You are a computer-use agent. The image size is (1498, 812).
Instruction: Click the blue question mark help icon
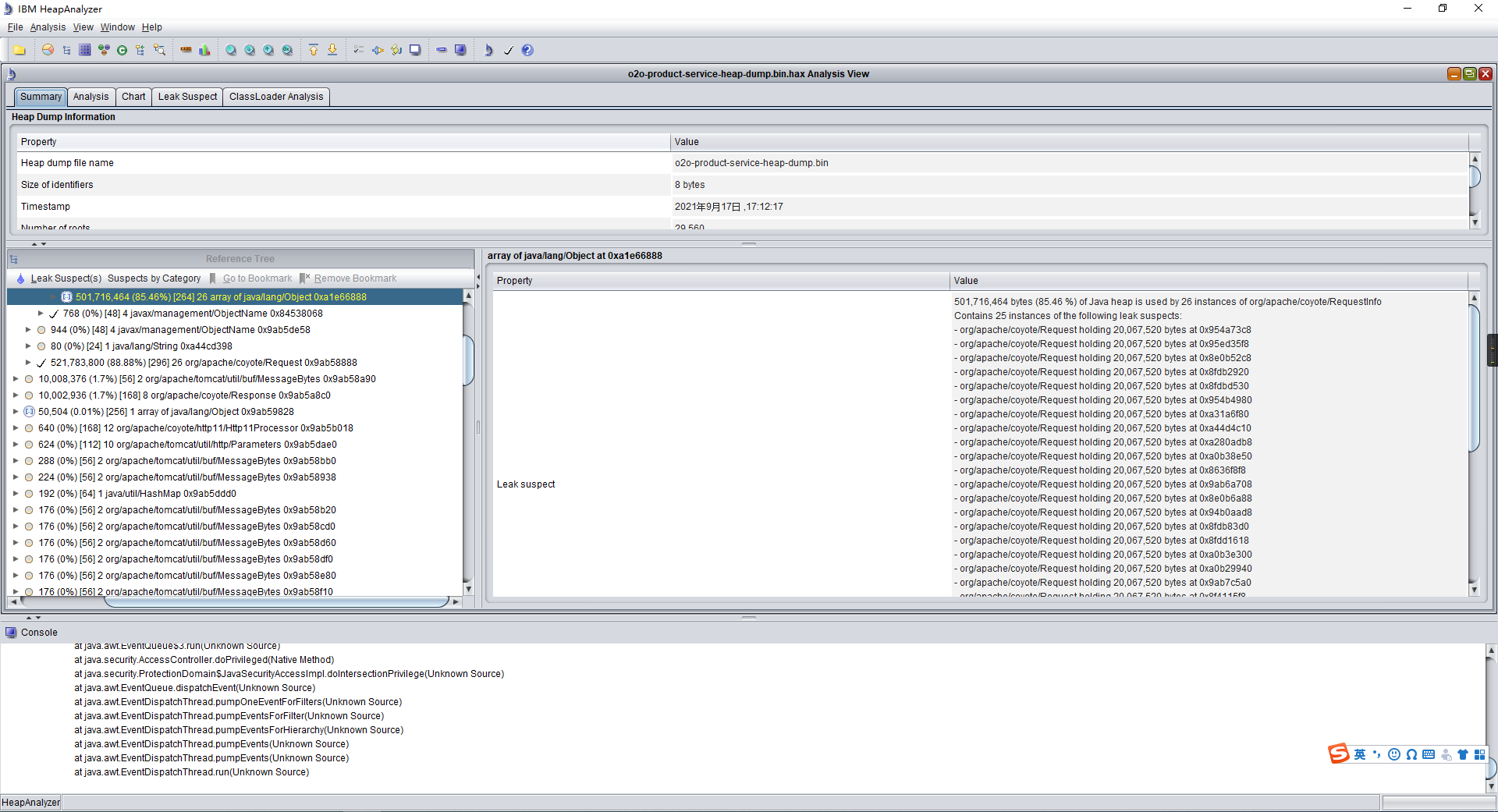(x=527, y=50)
